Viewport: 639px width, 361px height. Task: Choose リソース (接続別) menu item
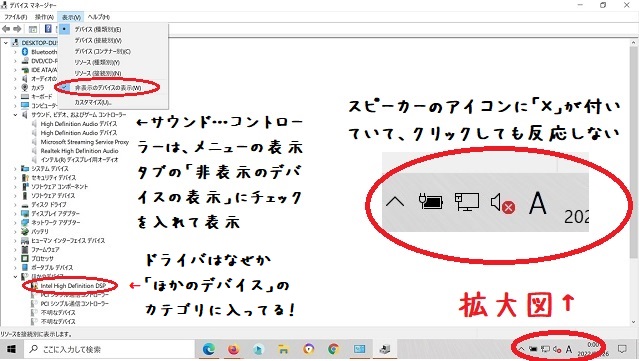click(98, 73)
